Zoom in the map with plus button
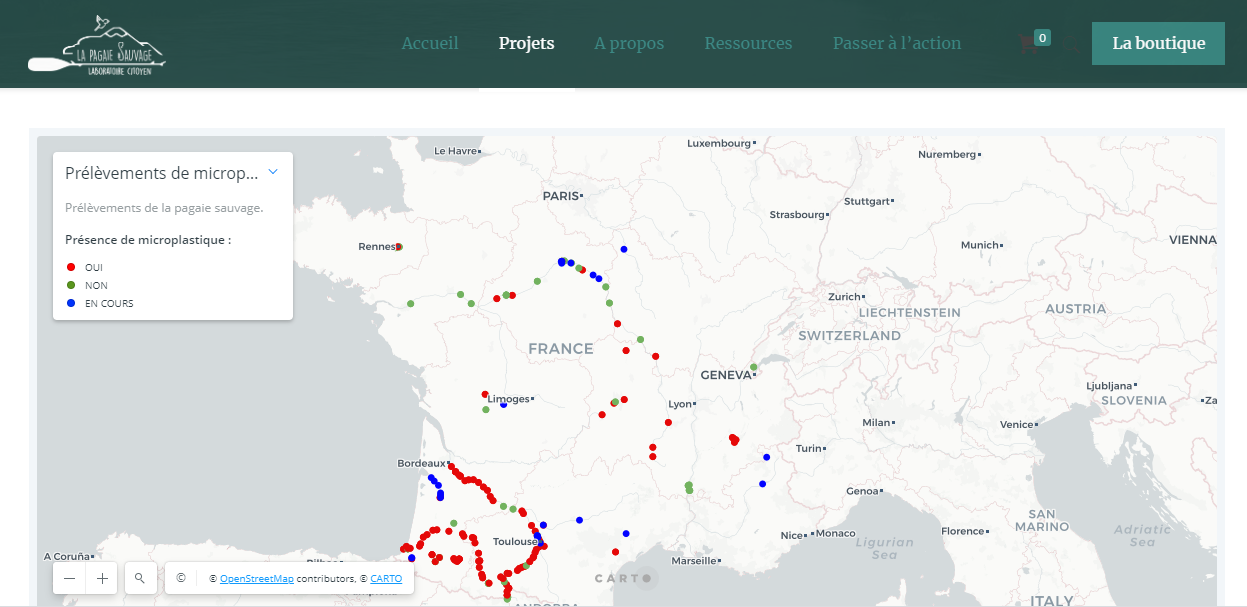 point(102,578)
